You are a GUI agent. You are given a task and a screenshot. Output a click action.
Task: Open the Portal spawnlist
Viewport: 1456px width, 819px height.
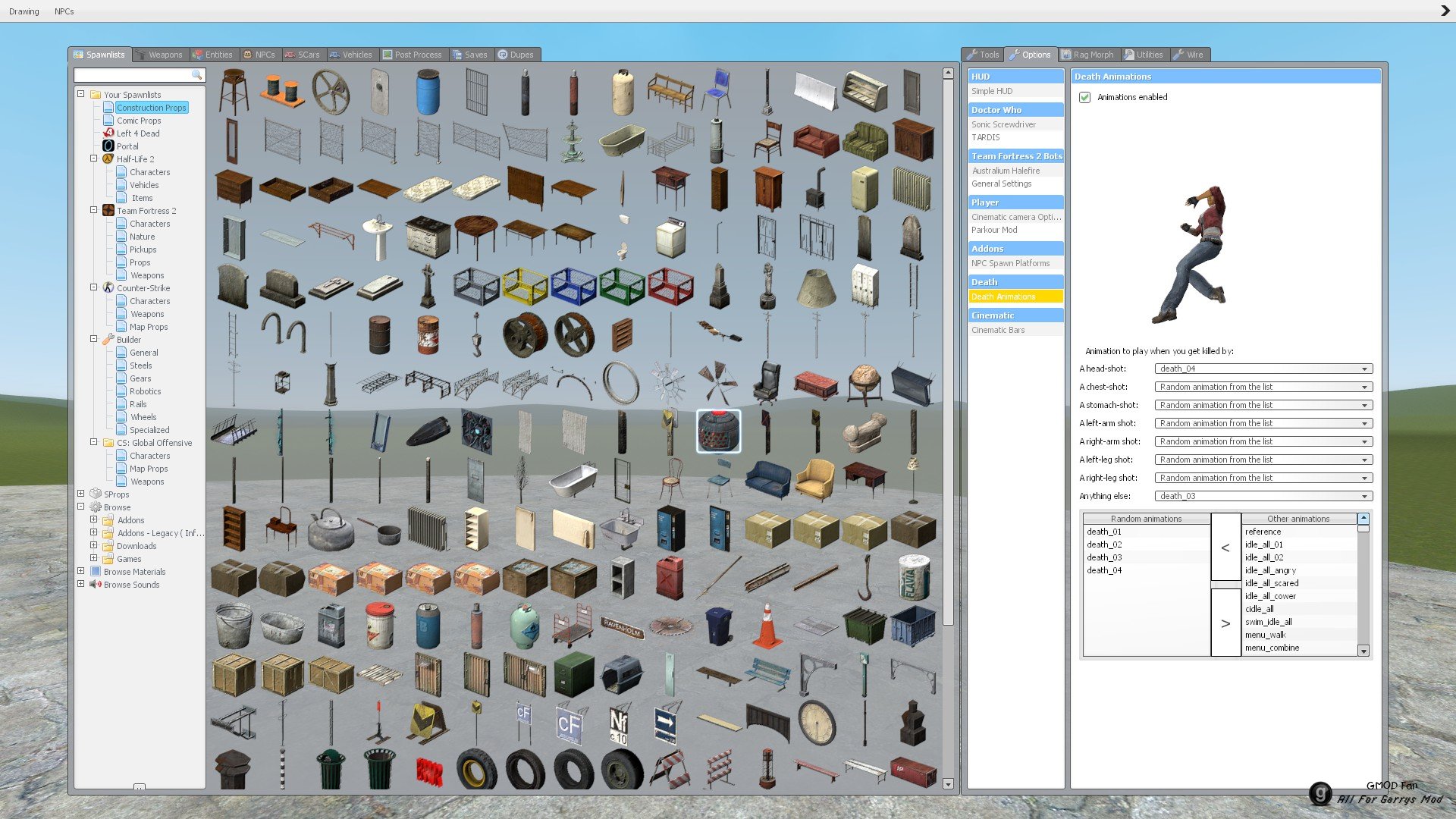pyautogui.click(x=127, y=146)
